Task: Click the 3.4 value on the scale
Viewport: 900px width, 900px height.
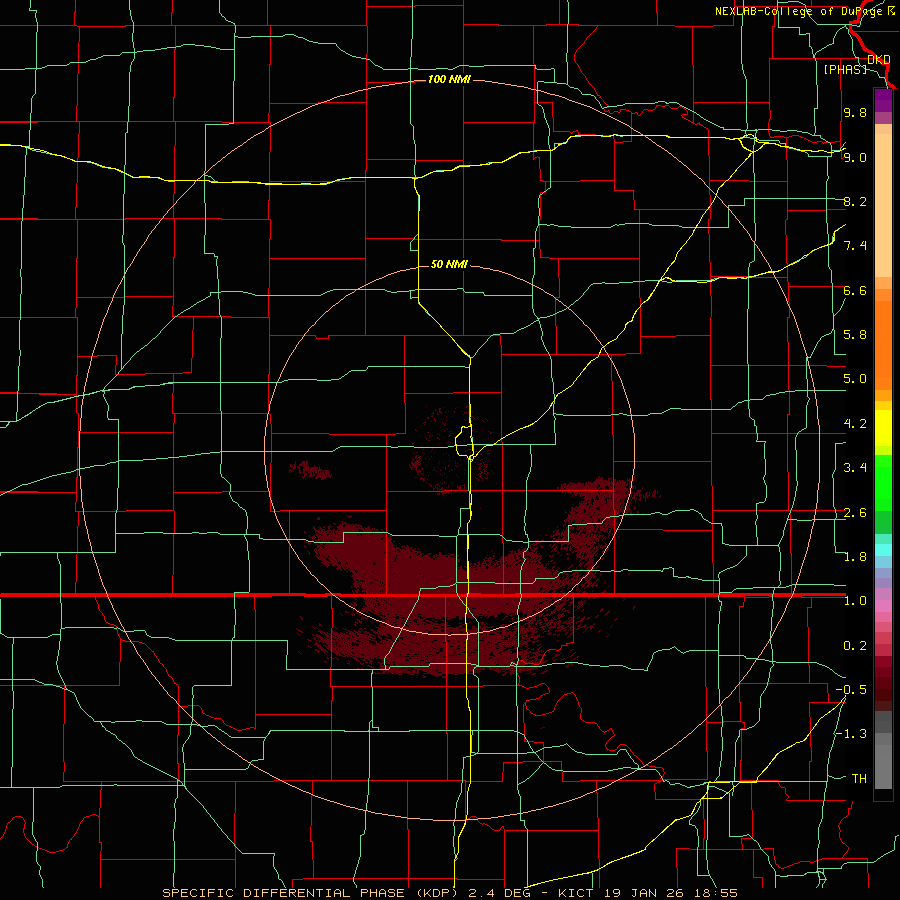Action: point(855,468)
